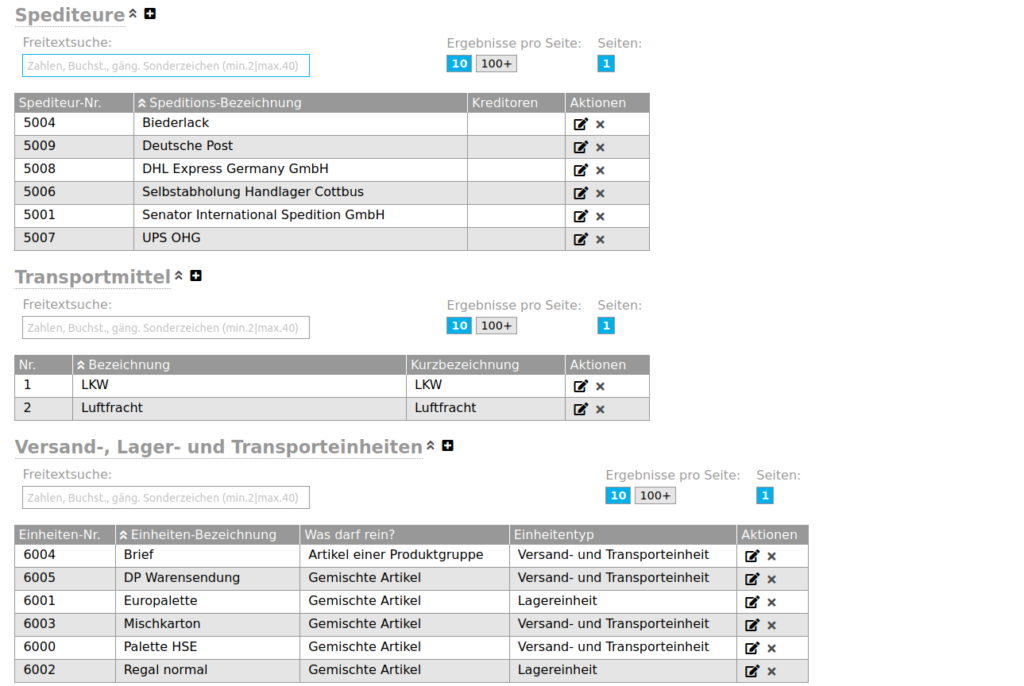1024x686 pixels.
Task: Delete the Biederlack spediteur entry
Action: pyautogui.click(x=600, y=124)
